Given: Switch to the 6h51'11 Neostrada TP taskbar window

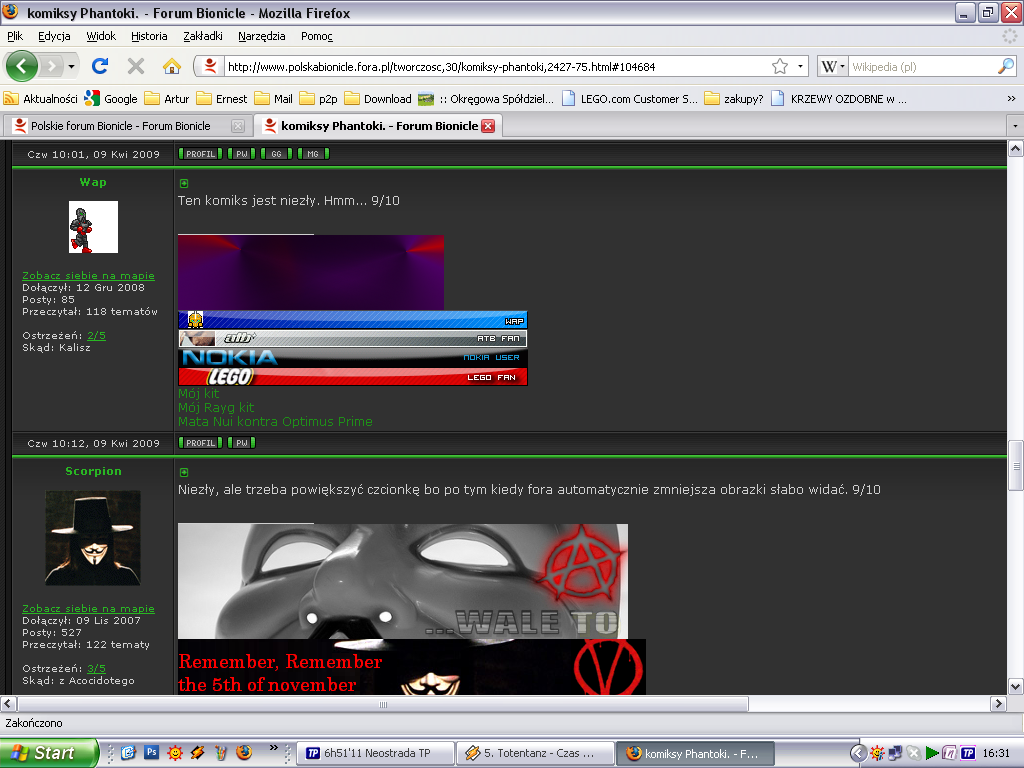Looking at the screenshot, I should coord(377,753).
